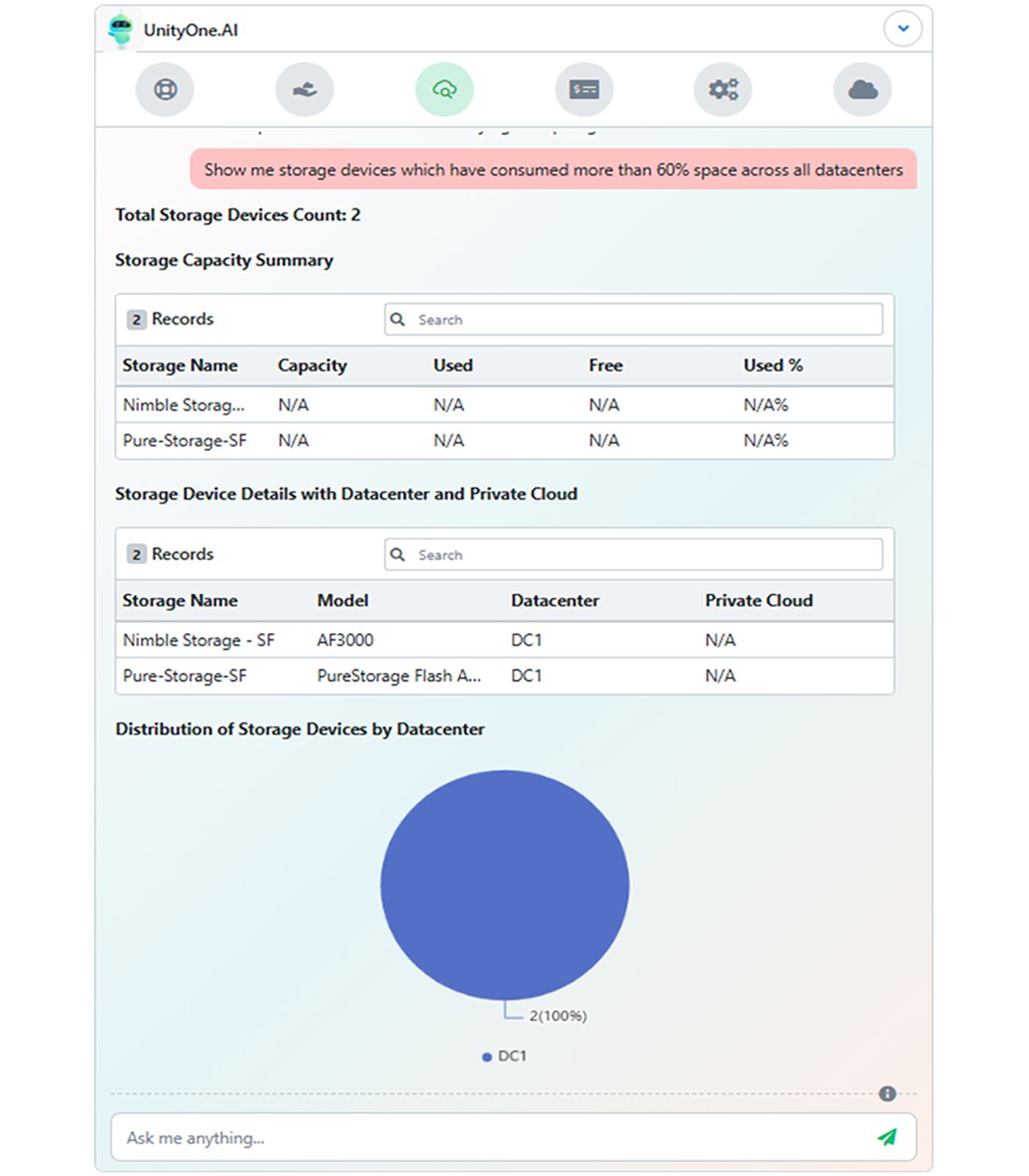Click the 2(100%) pie chart label

click(558, 1016)
